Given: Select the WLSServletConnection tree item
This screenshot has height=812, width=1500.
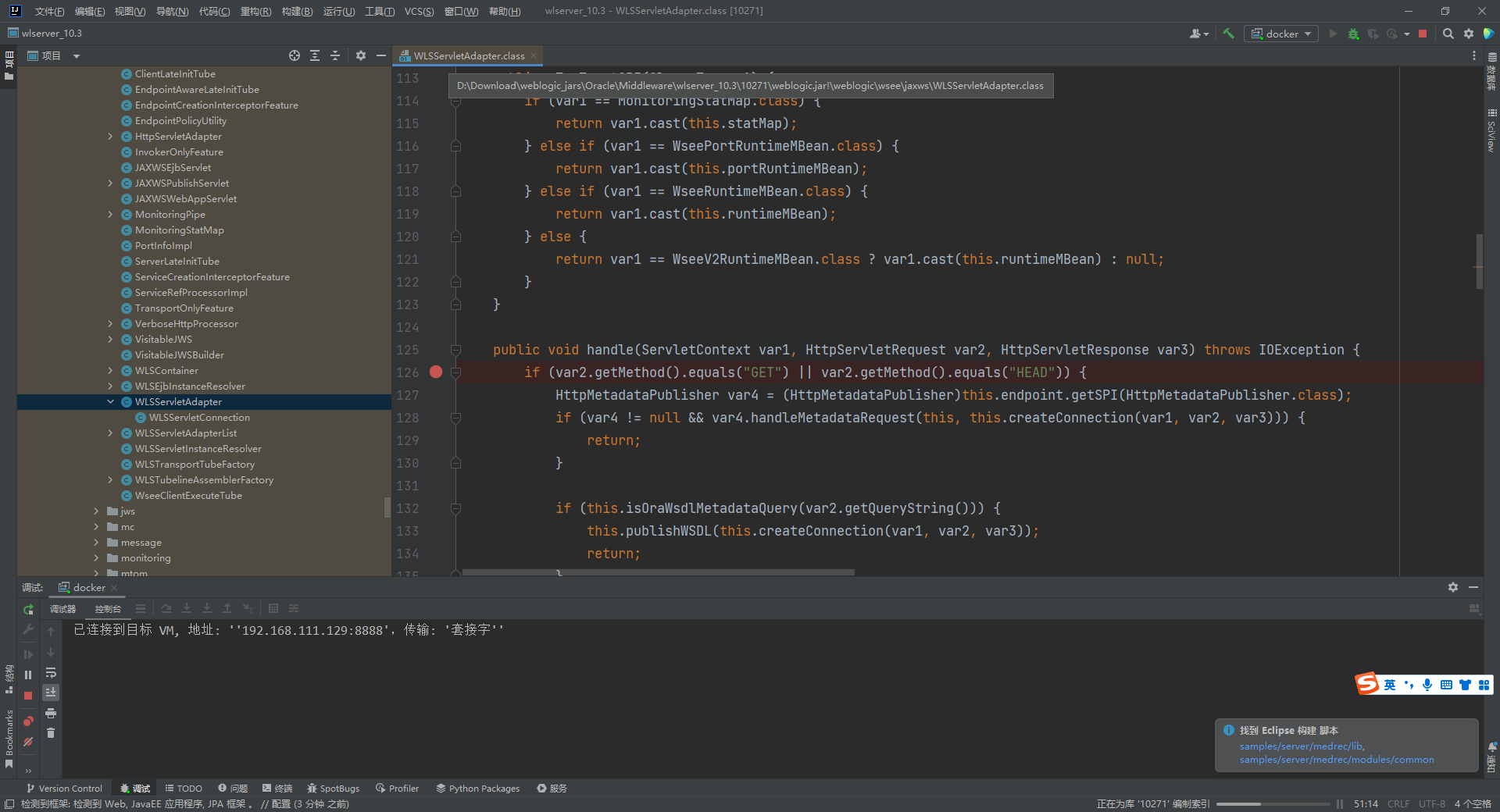Looking at the screenshot, I should tap(199, 418).
